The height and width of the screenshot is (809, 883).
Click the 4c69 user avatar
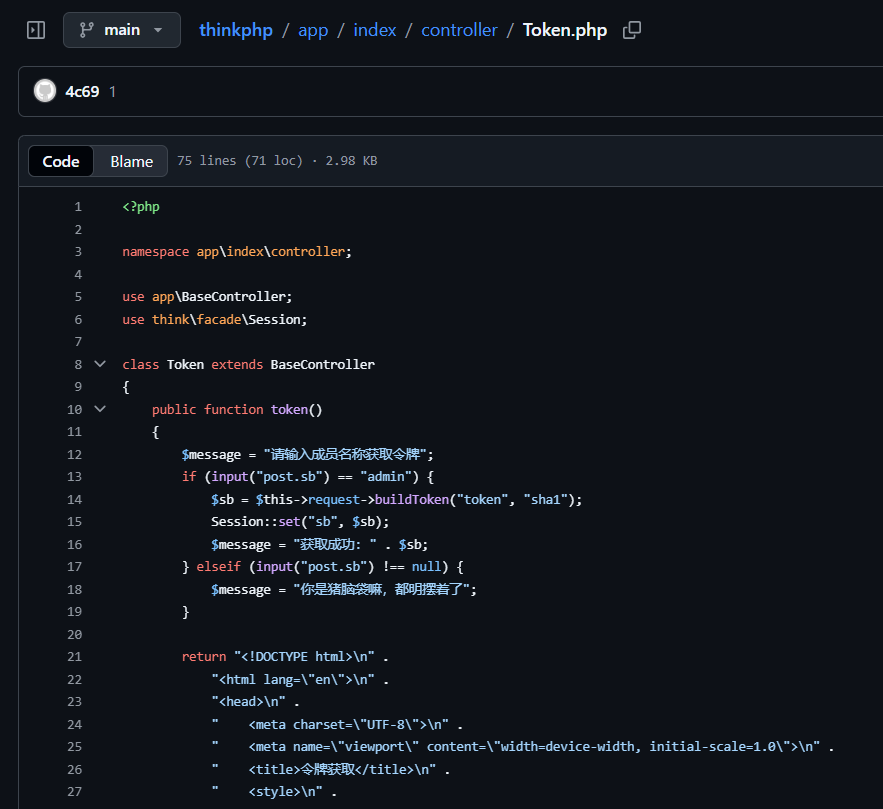(x=45, y=91)
